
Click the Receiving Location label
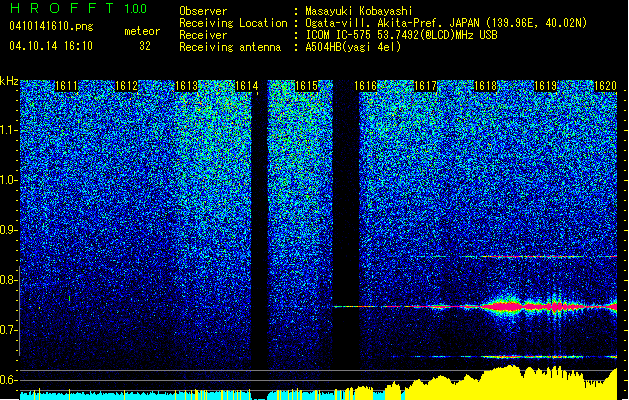[233, 23]
